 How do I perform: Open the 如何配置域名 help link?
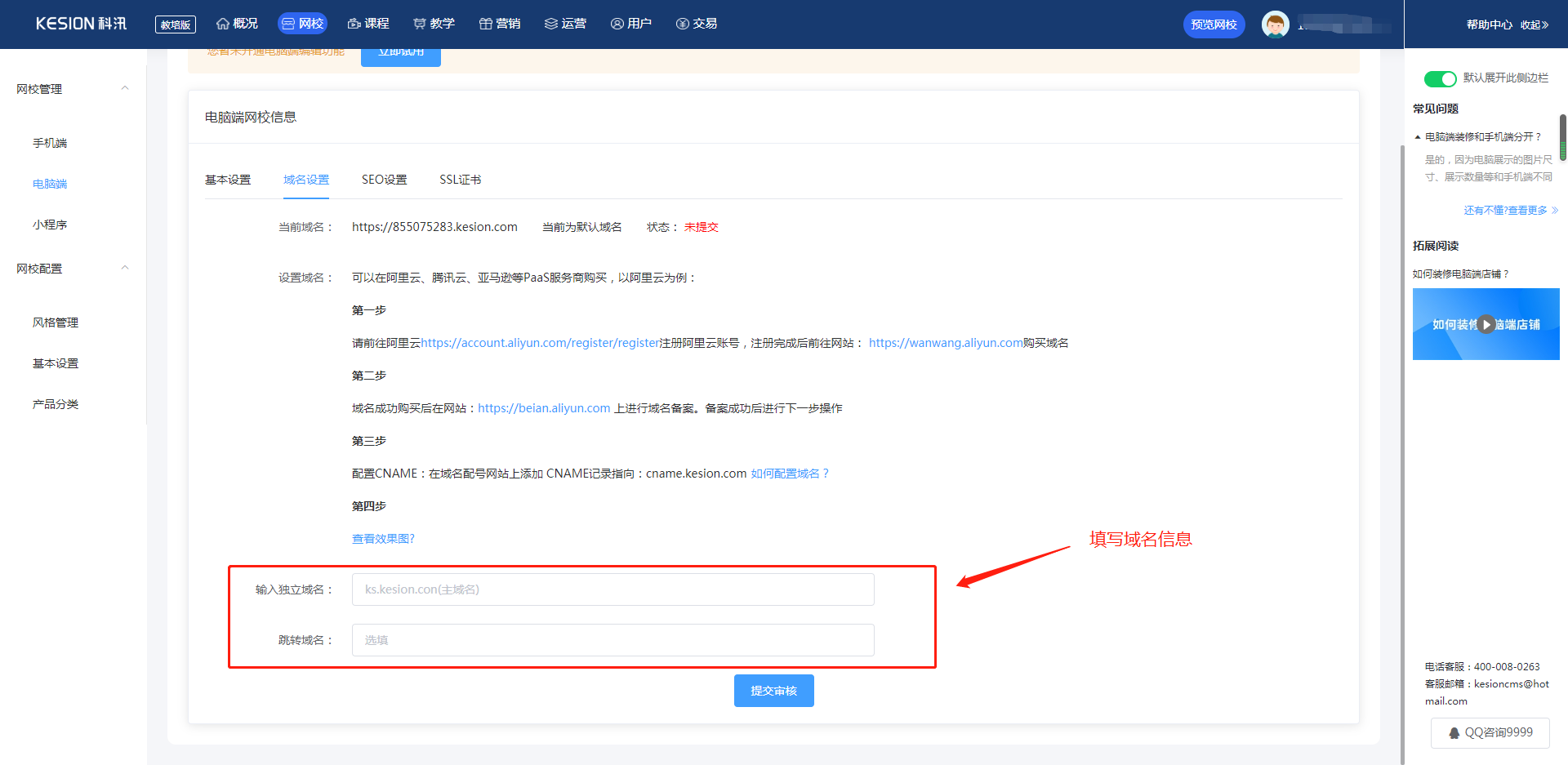[x=790, y=474]
